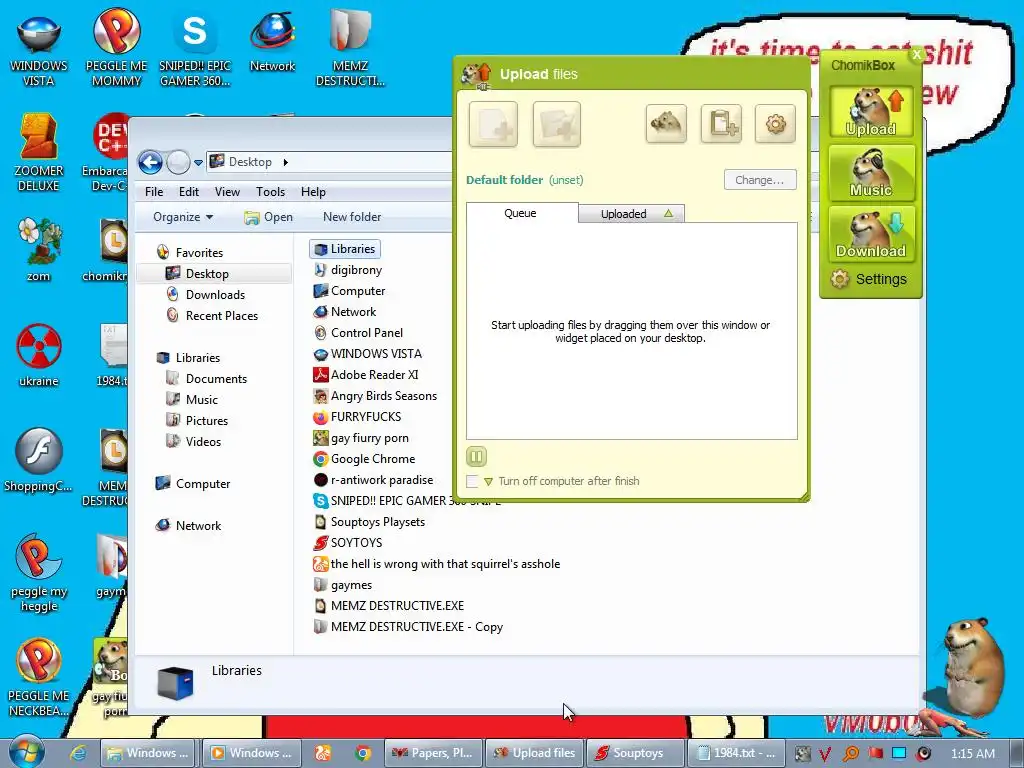The image size is (1024, 768).
Task: Select Music library in navigation pane
Action: 192,399
